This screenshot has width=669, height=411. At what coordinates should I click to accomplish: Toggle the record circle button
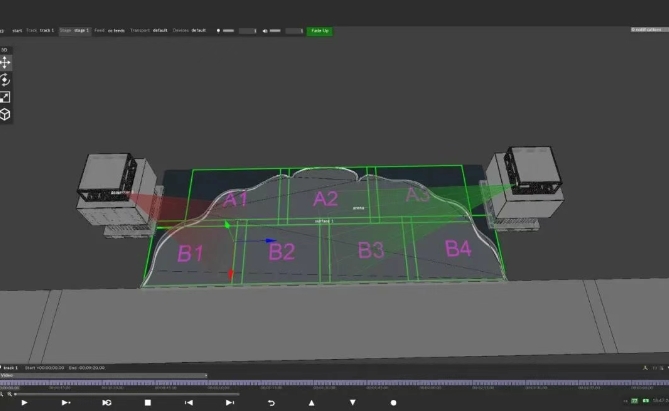point(393,402)
